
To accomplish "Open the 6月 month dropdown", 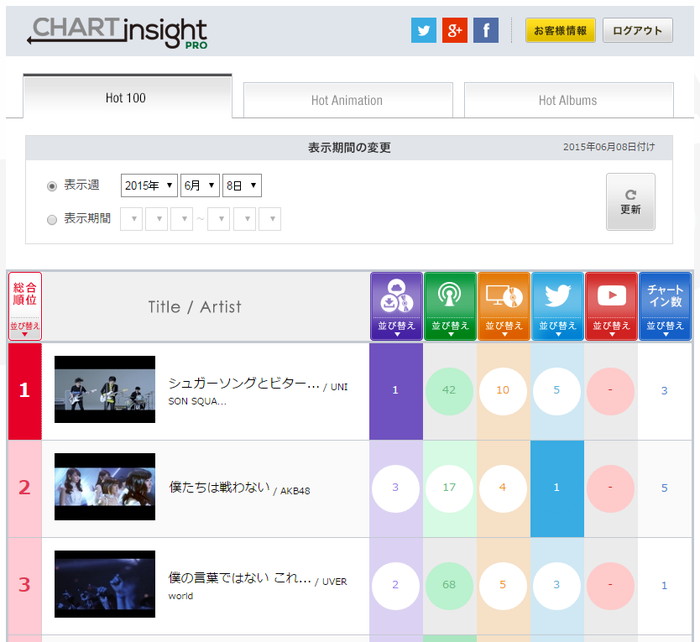I will tap(199, 186).
